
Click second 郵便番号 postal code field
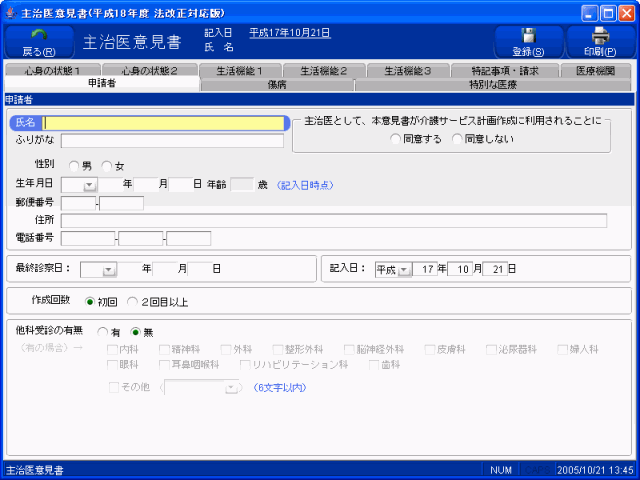(122, 203)
